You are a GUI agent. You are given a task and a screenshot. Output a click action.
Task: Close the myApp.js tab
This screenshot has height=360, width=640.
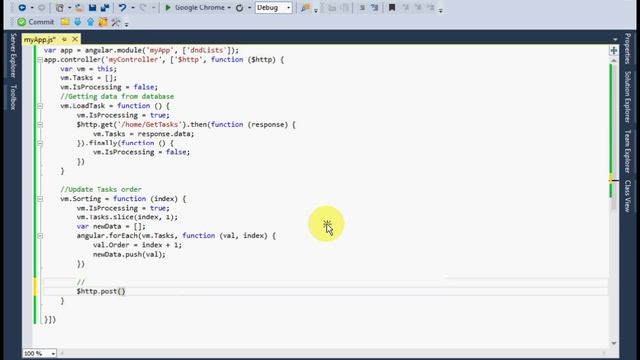(x=75, y=39)
